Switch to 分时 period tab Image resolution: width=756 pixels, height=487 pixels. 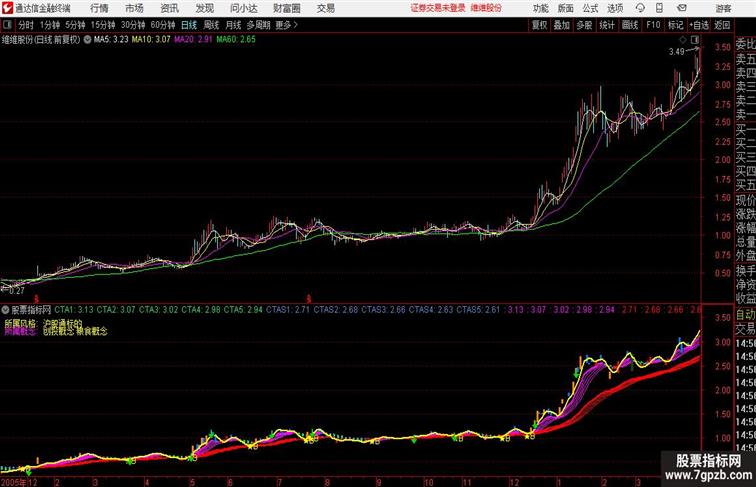[x=26, y=25]
